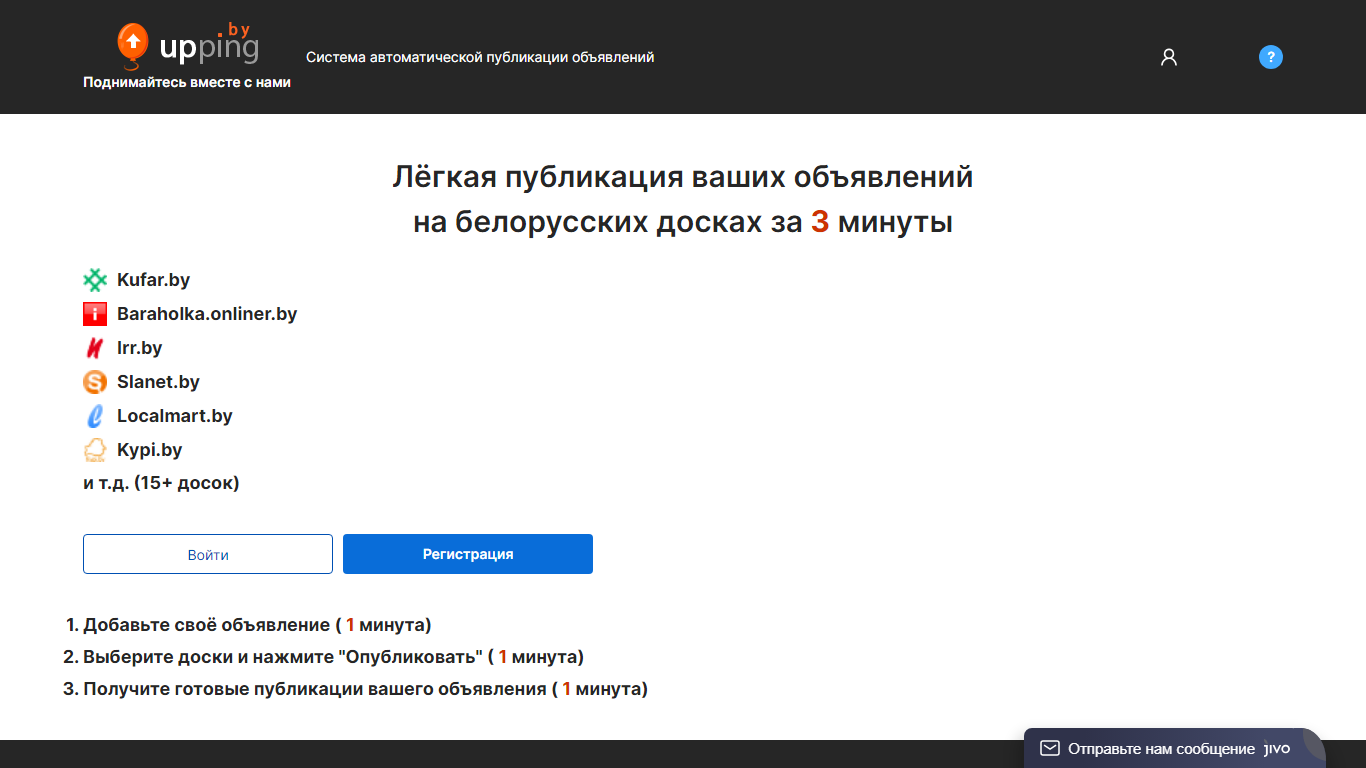The height and width of the screenshot is (768, 1366).
Task: Click the Kufar.by green logo icon
Action: tap(95, 280)
